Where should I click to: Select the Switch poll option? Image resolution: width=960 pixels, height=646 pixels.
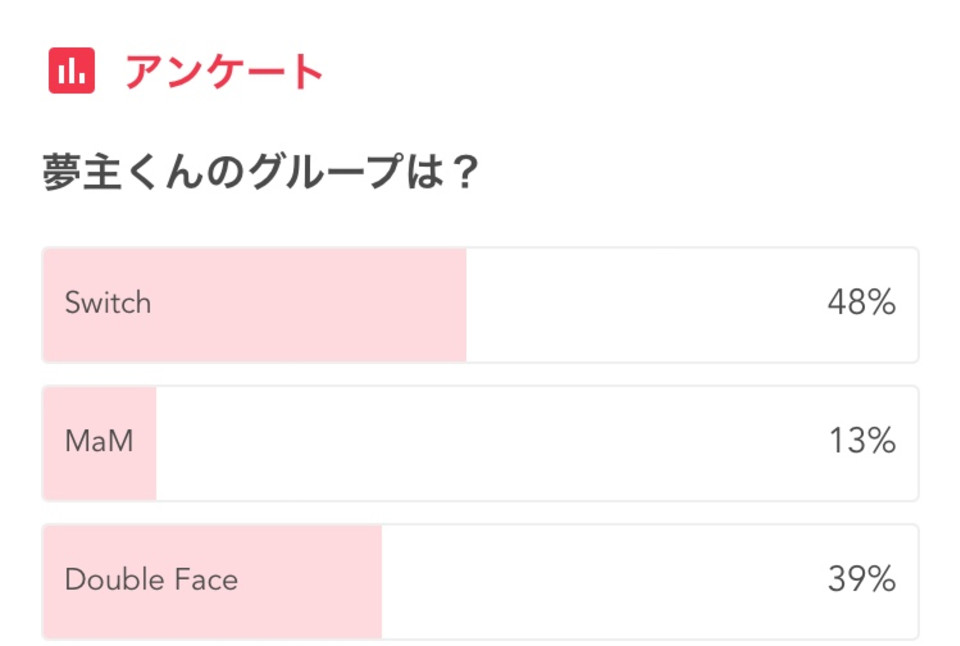coord(480,305)
